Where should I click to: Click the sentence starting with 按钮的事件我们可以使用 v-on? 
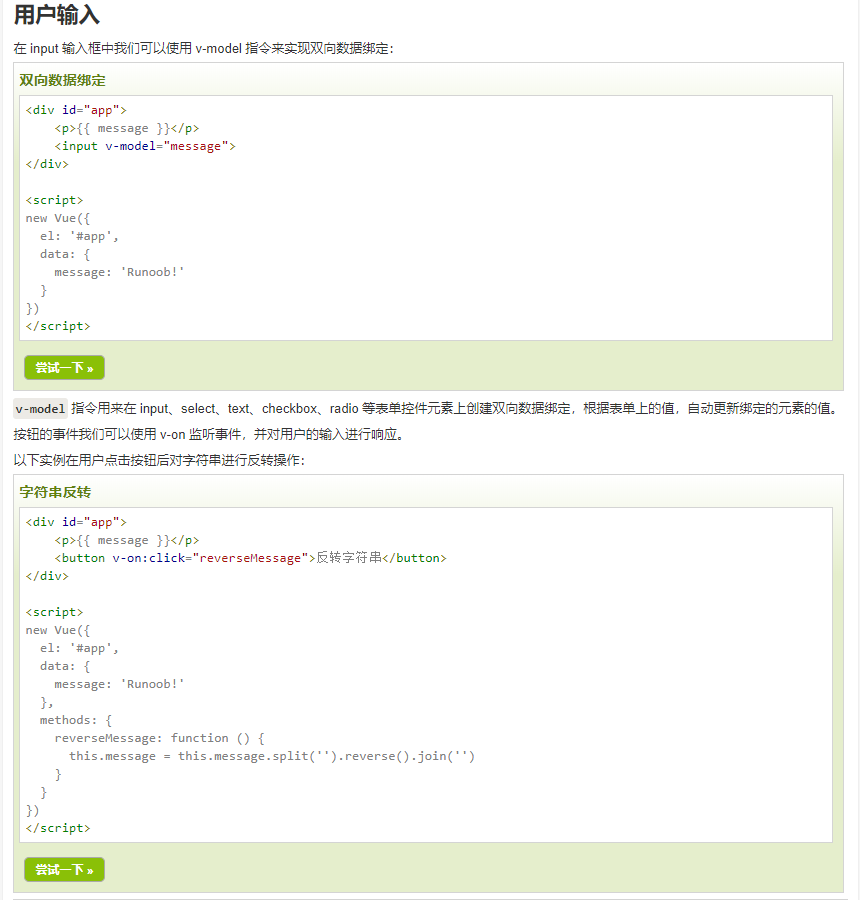point(209,435)
